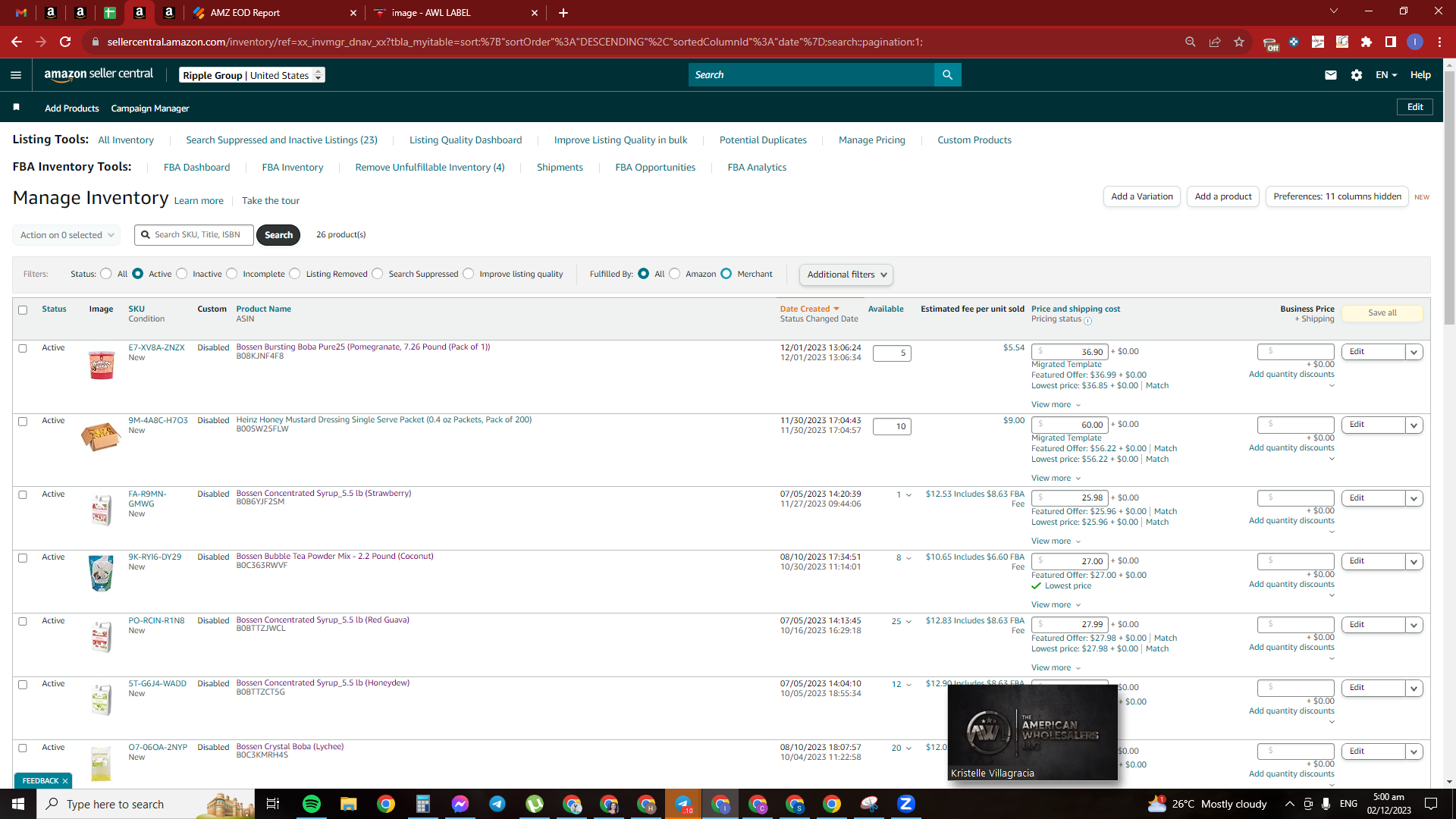Open Spotify from the taskbar

click(x=312, y=804)
